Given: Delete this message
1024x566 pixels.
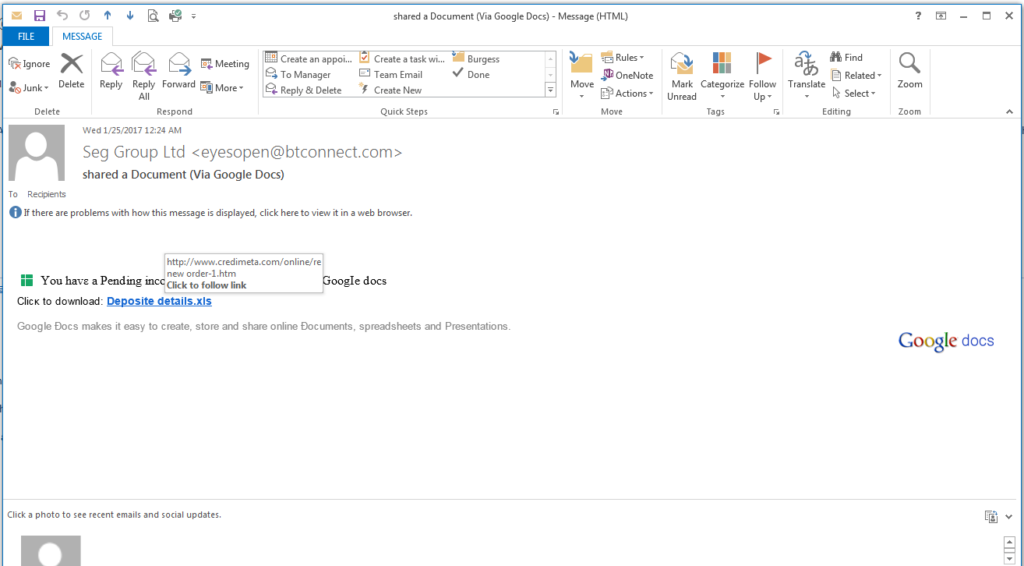Looking at the screenshot, I should point(71,71).
